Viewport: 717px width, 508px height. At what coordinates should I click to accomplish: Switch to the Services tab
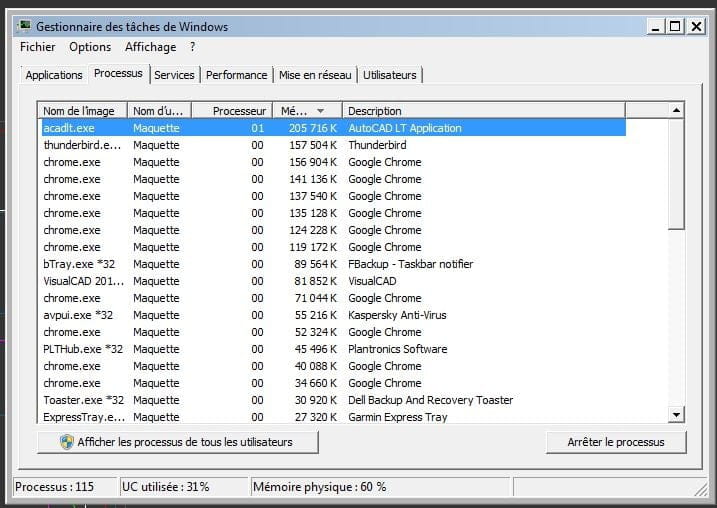click(174, 75)
